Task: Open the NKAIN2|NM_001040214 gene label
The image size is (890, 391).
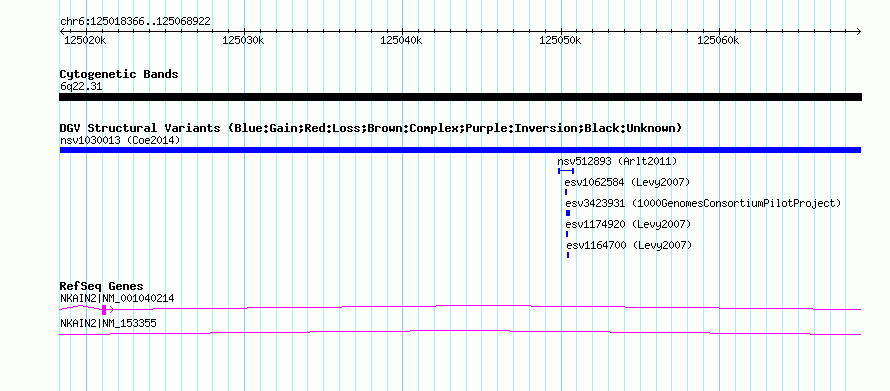Action: coord(117,298)
